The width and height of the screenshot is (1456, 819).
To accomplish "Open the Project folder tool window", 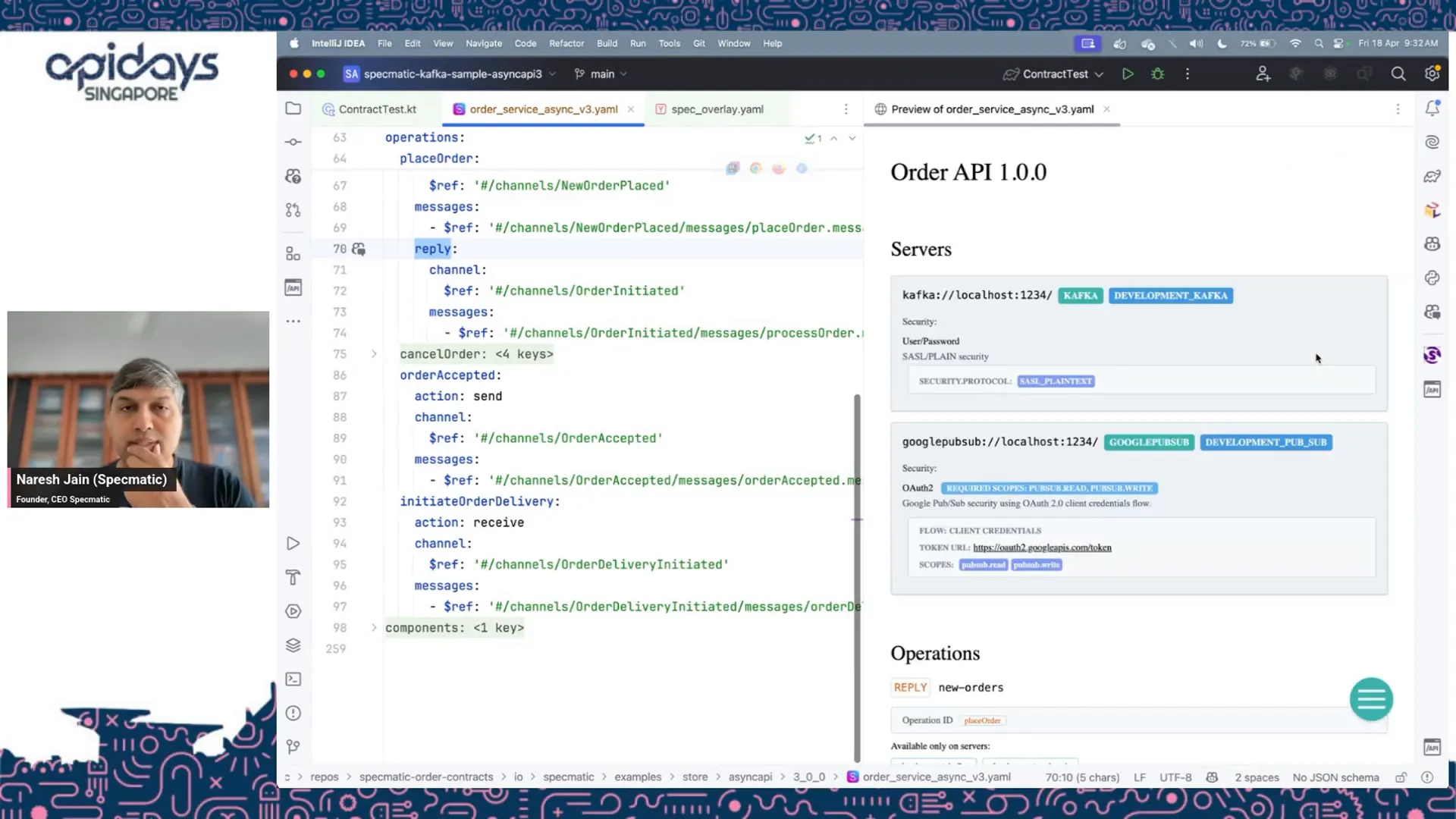I will pyautogui.click(x=293, y=108).
